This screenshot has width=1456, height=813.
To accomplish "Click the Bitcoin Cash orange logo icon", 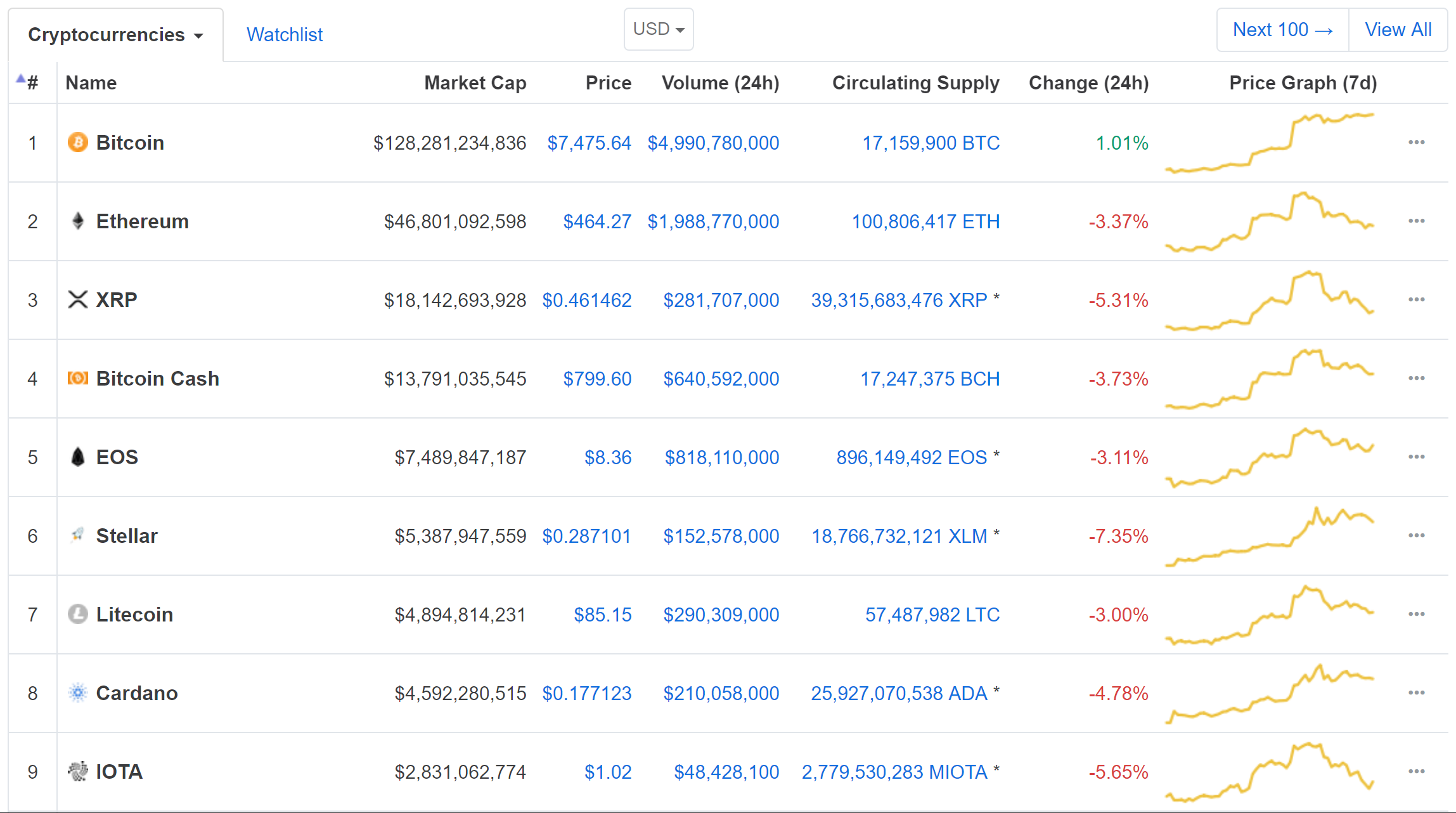I will tap(78, 378).
